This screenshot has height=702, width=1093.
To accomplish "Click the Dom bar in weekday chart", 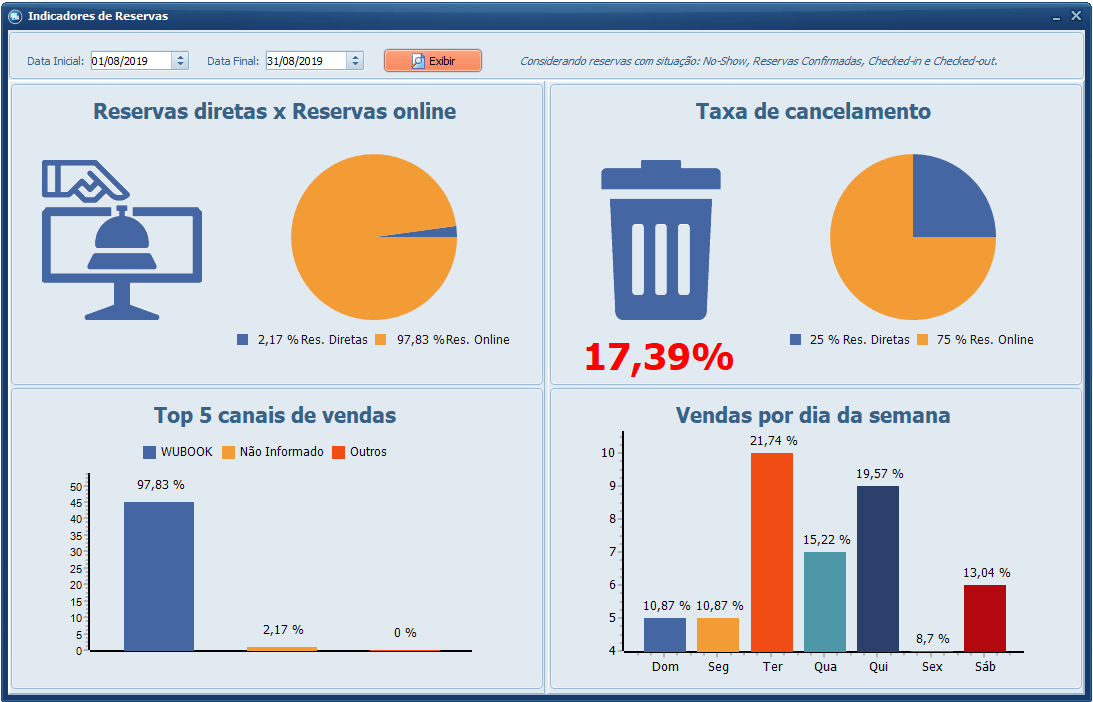I will click(665, 634).
